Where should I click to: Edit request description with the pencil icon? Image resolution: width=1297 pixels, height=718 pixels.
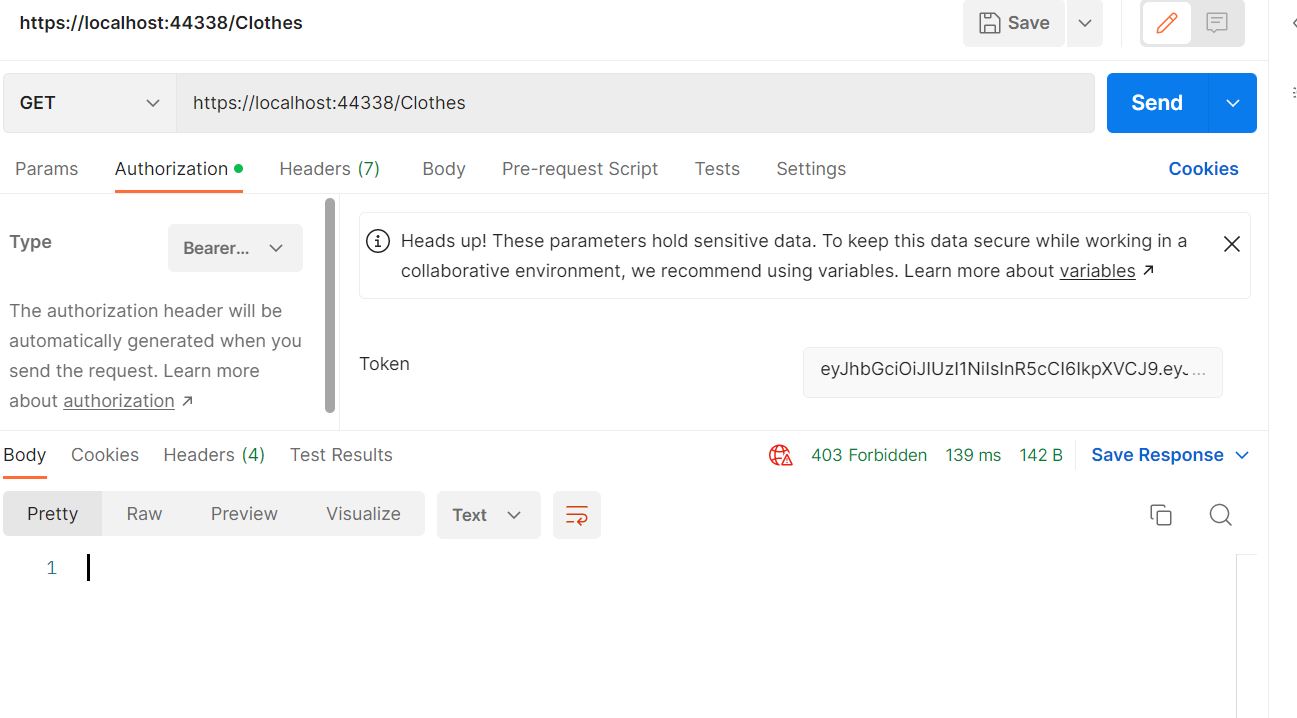click(x=1165, y=22)
